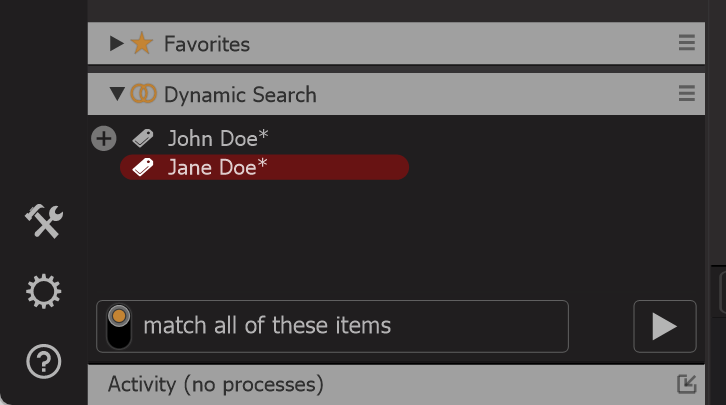Click the Dynamic Search interlocking rings icon
Image resolution: width=726 pixels, height=405 pixels.
[144, 94]
